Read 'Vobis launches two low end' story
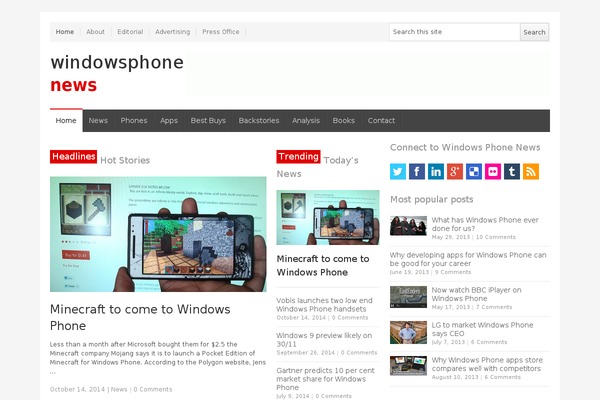The height and width of the screenshot is (400, 600). 324,305
